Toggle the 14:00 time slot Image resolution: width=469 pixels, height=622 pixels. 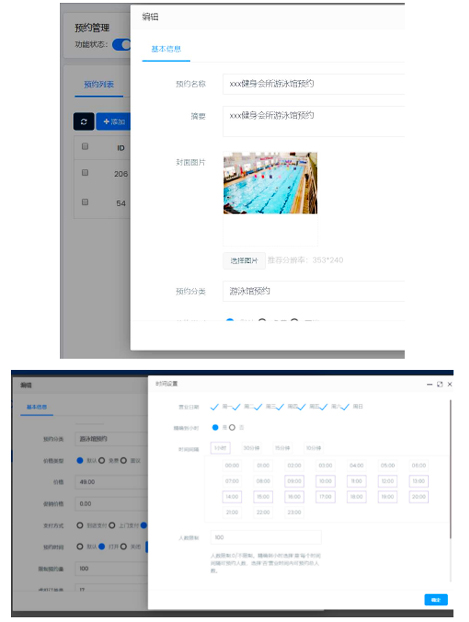point(232,497)
